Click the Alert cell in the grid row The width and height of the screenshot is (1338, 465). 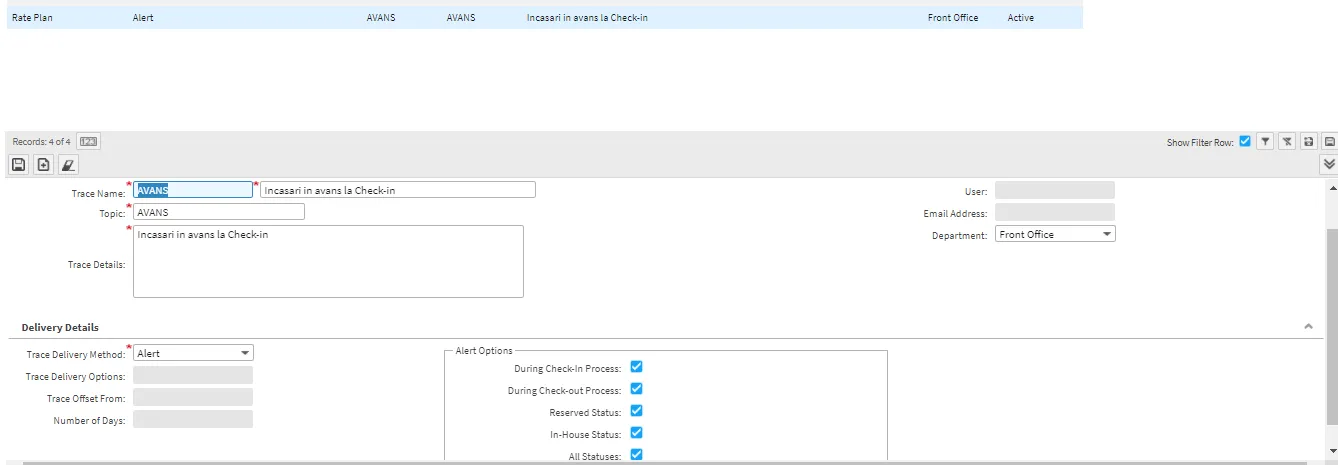[x=143, y=18]
